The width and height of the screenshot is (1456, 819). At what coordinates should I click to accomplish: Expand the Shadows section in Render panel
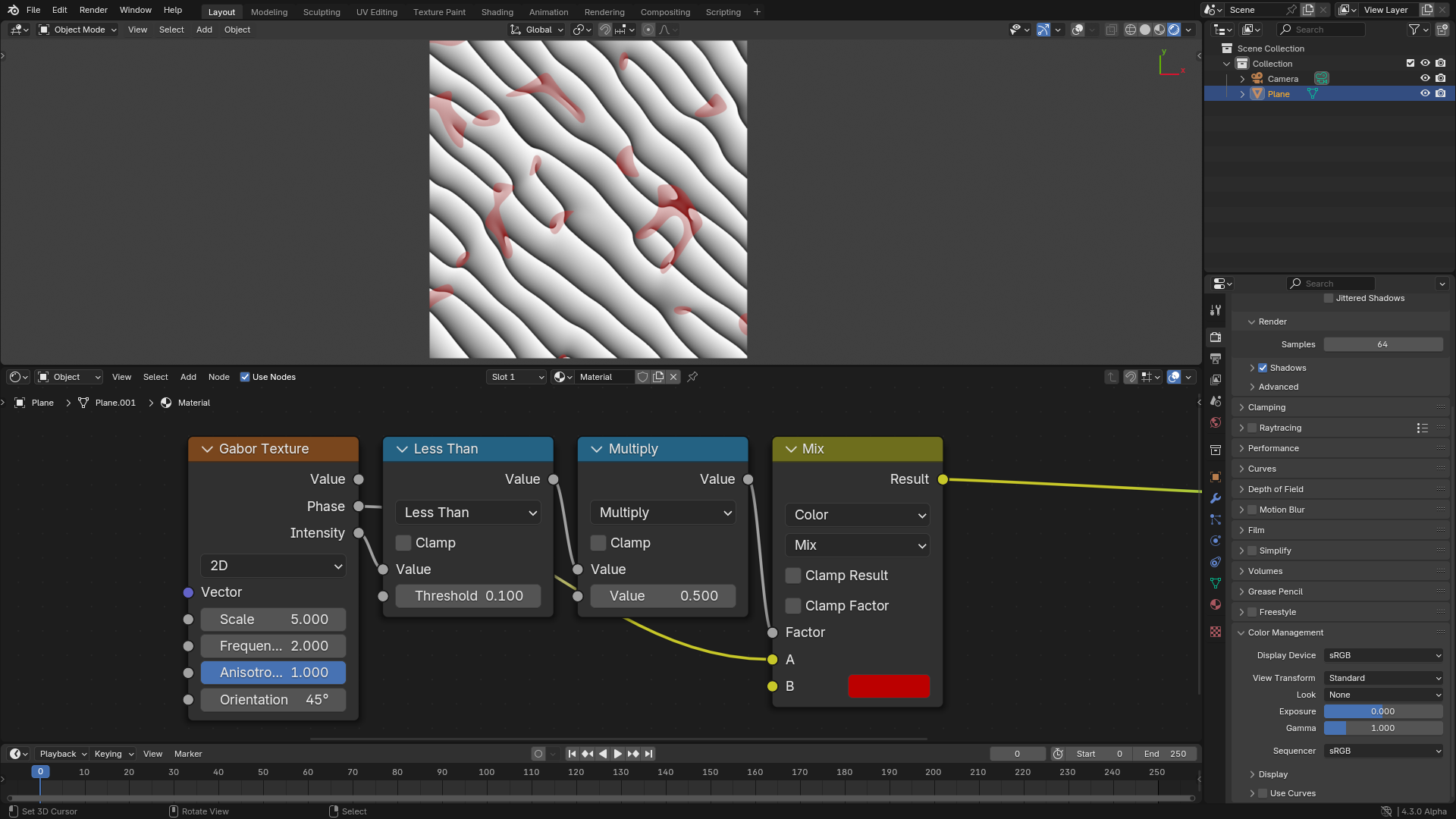[1252, 367]
